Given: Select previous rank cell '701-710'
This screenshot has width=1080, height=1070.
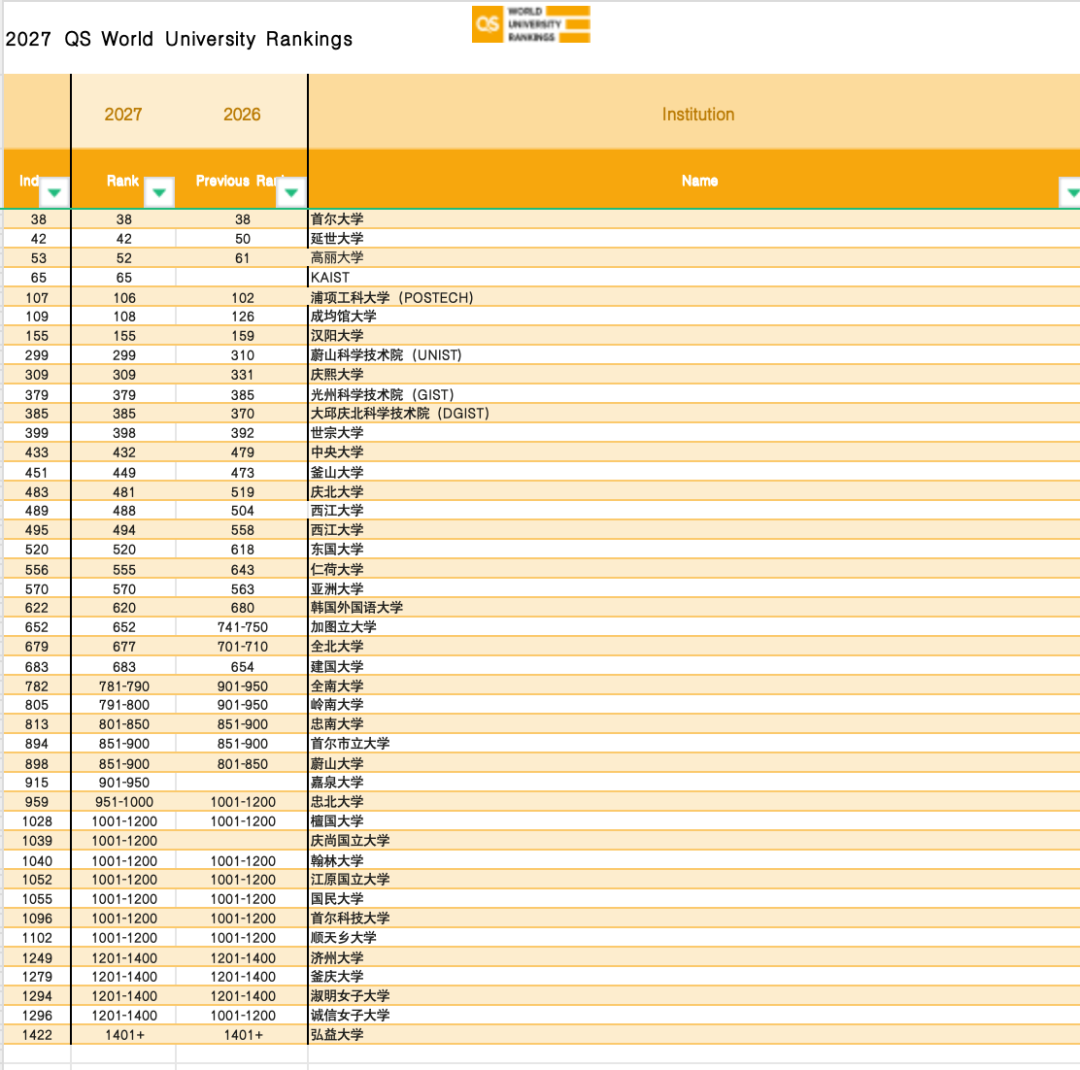Looking at the screenshot, I should pos(242,646).
